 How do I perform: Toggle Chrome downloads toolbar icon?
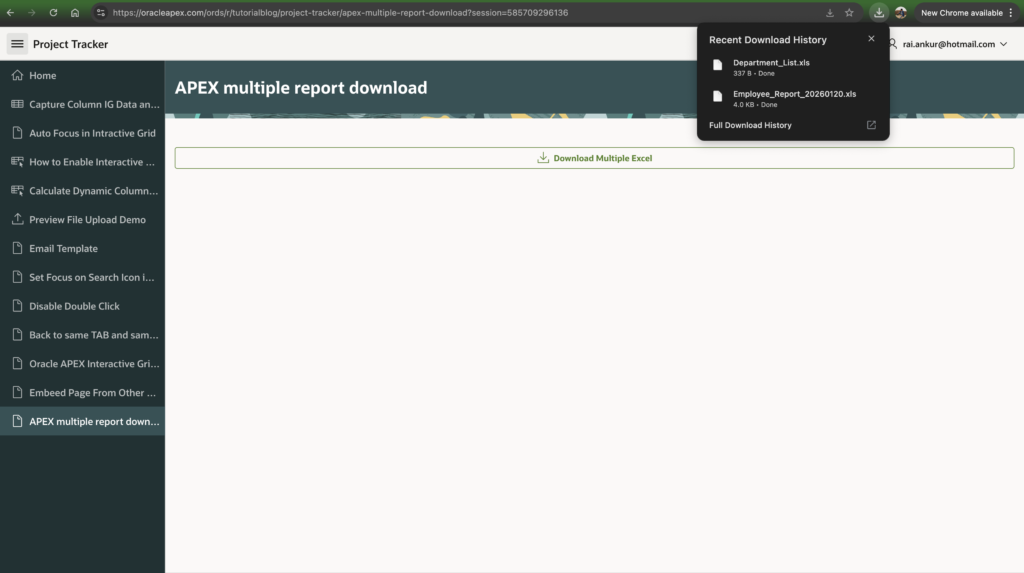(x=878, y=12)
